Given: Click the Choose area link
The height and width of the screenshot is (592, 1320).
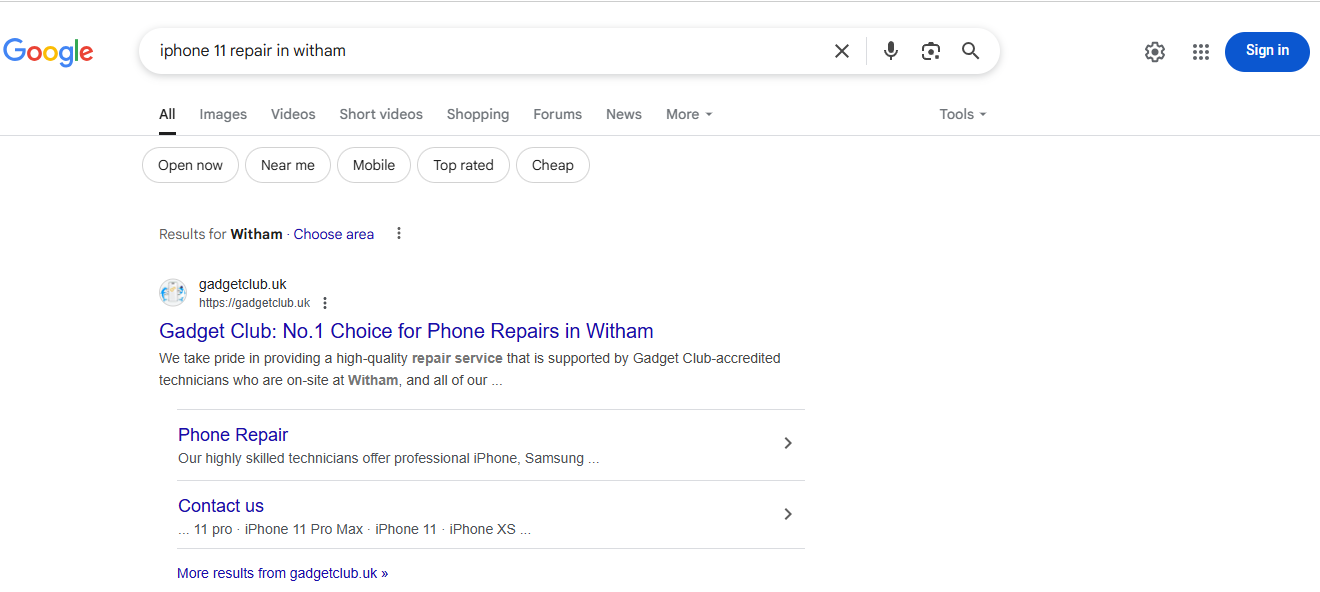Looking at the screenshot, I should [334, 234].
